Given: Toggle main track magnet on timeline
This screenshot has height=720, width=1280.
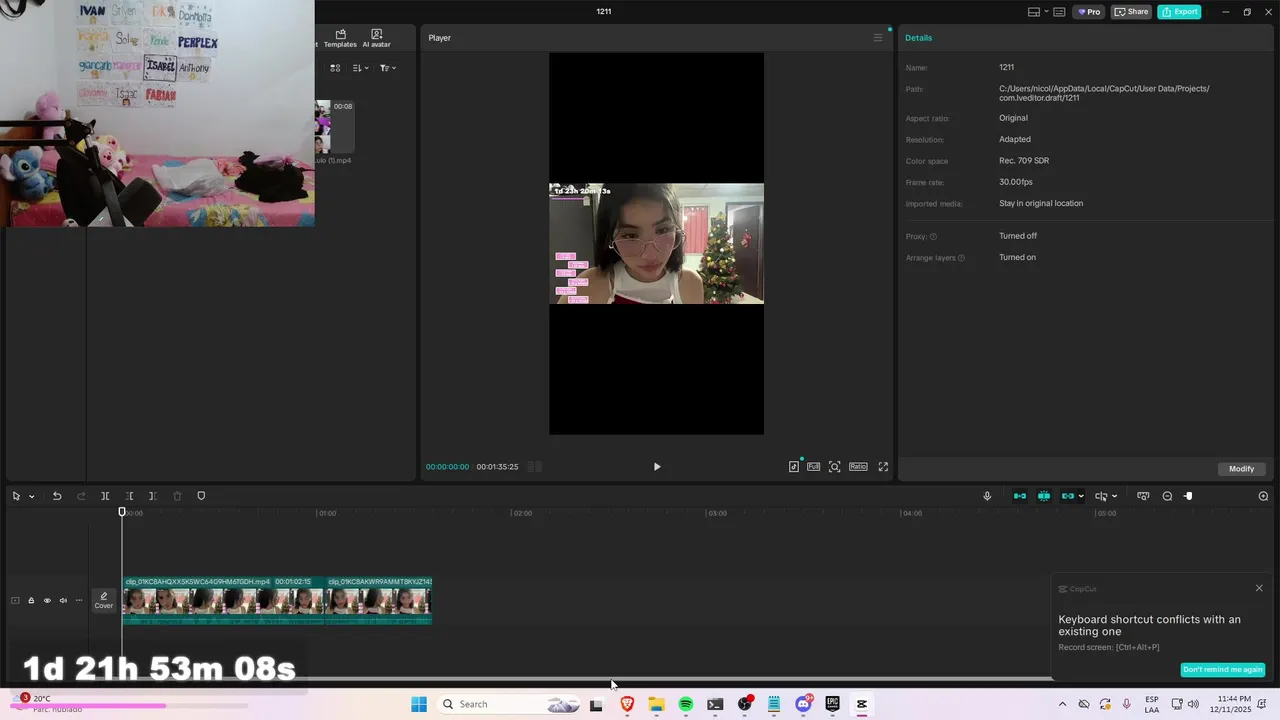Looking at the screenshot, I should point(1020,496).
